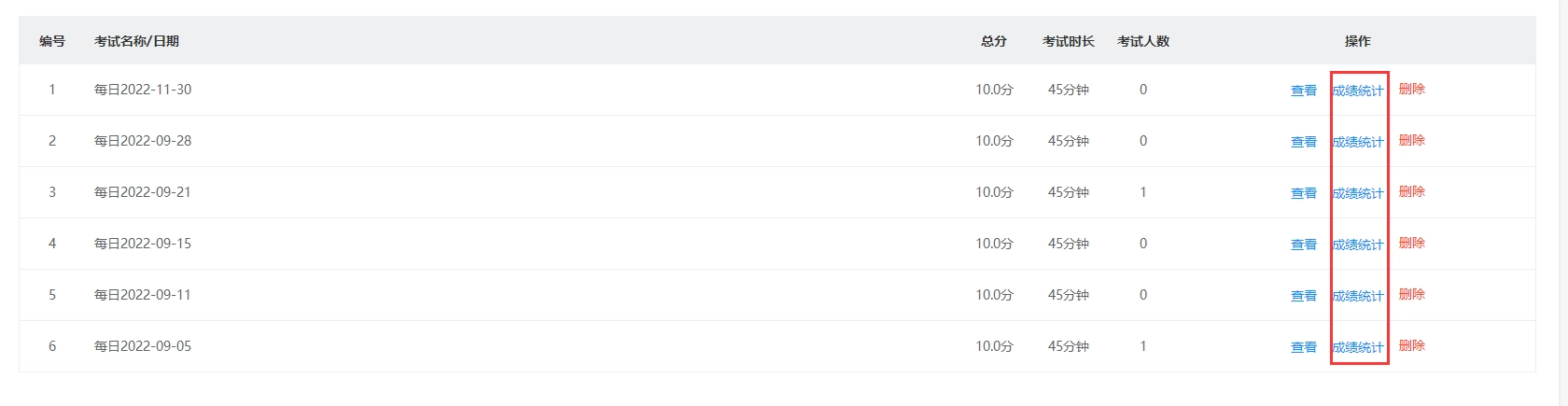1568x406 pixels.
Task: View exam 每日2022-09-05 with 查看
Action: [1303, 347]
